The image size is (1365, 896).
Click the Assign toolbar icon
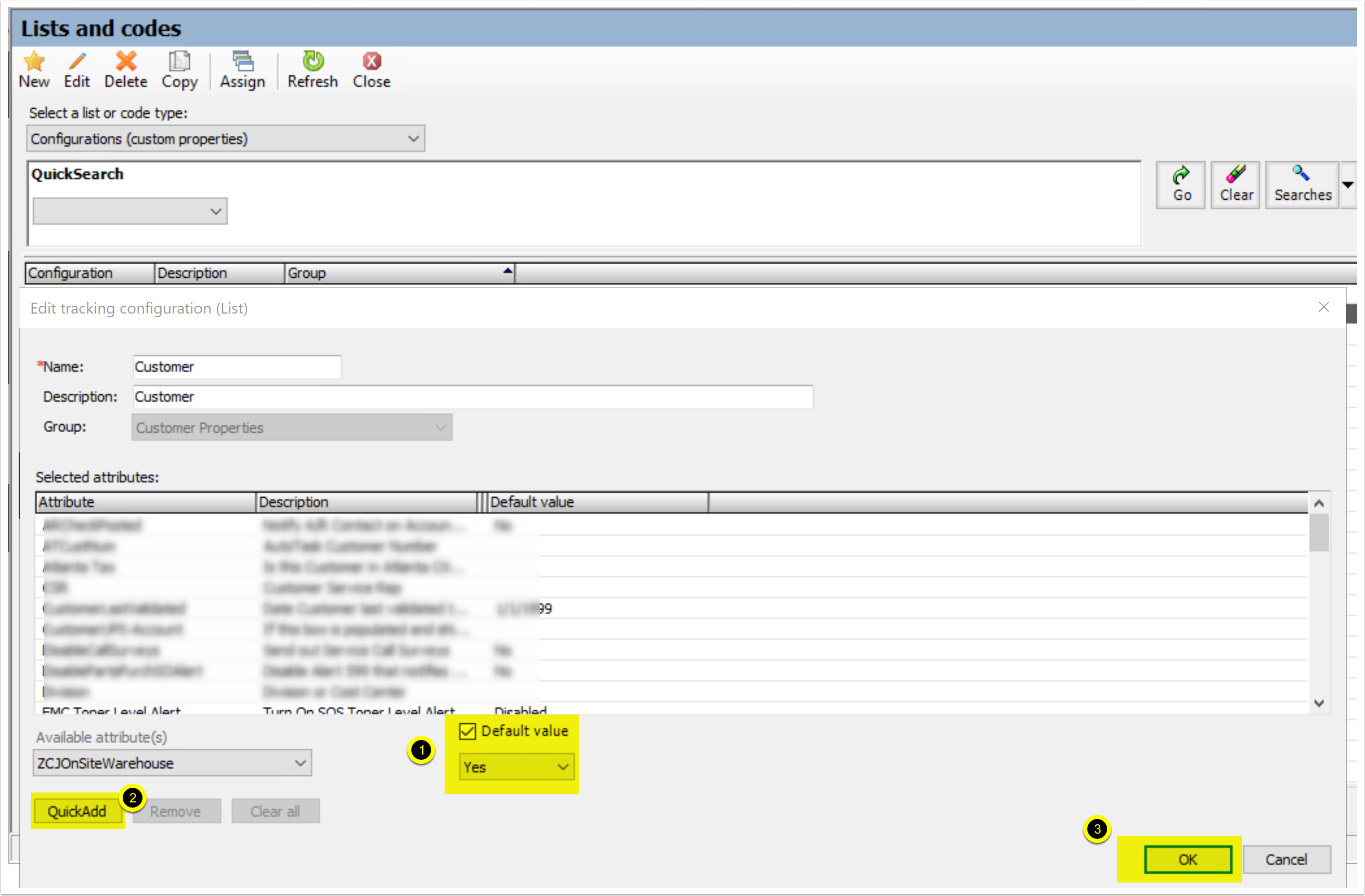(x=243, y=61)
